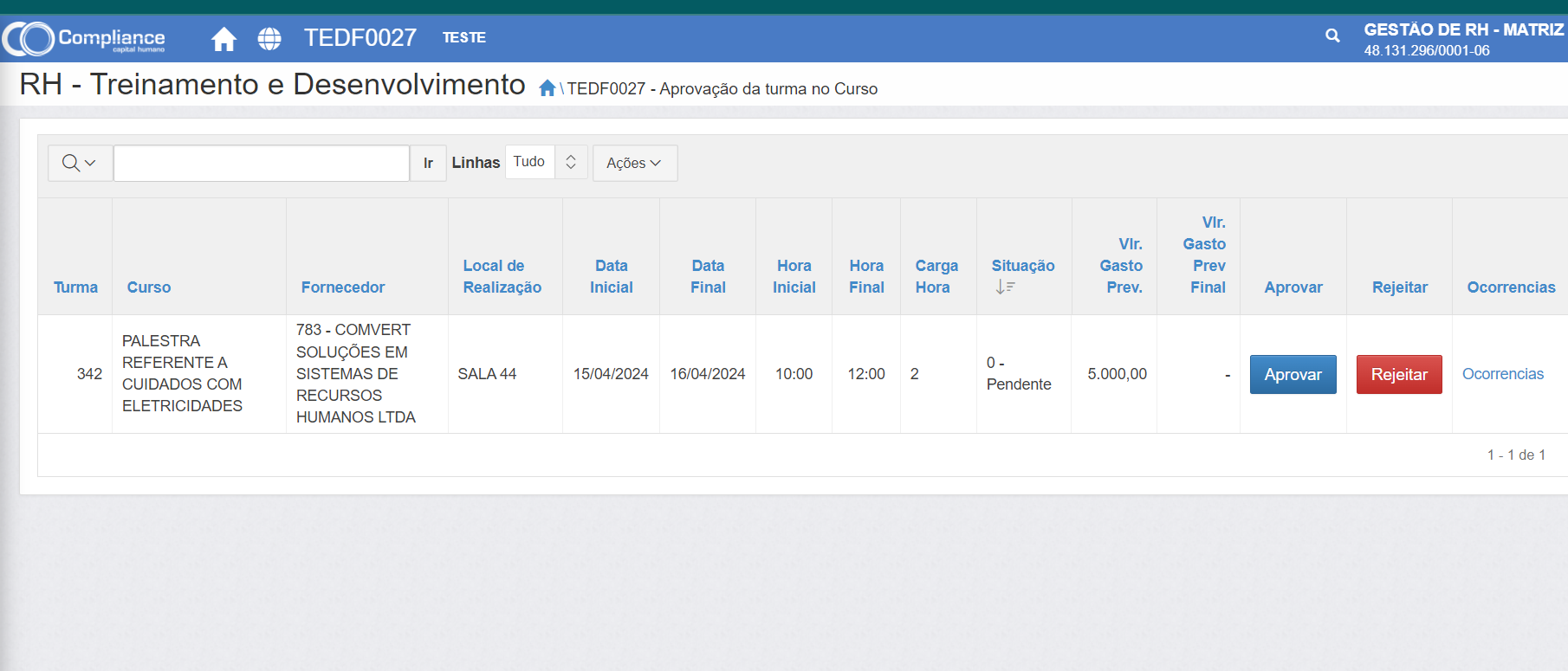This screenshot has width=1568, height=671.
Task: Click the 10:00 start time cell
Action: click(x=794, y=374)
